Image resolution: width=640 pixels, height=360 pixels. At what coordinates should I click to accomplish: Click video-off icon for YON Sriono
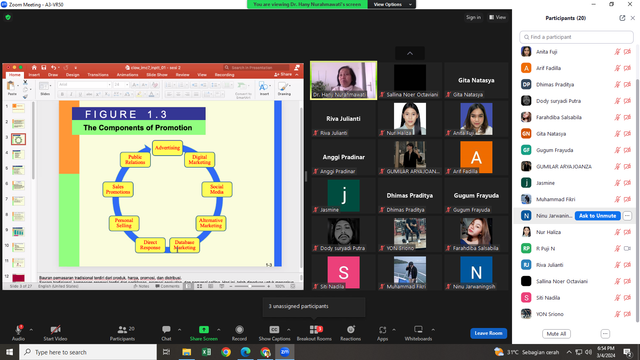pos(627,314)
